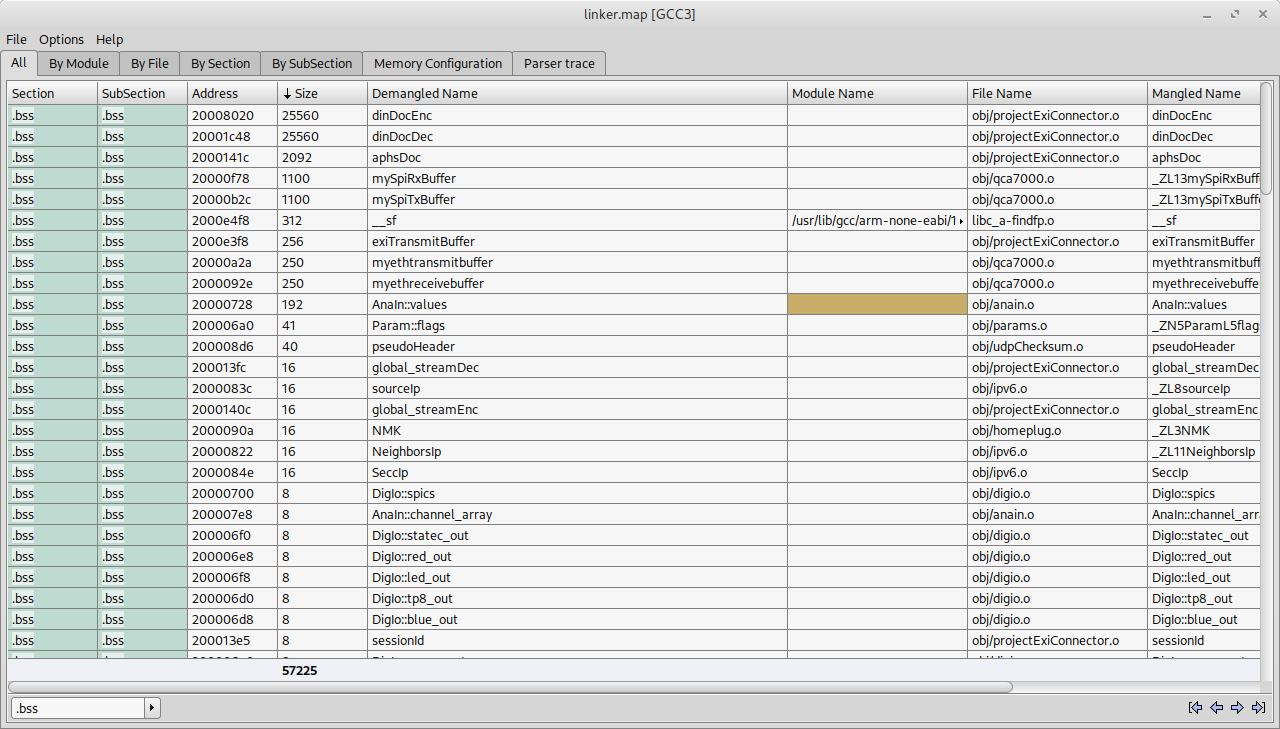This screenshot has height=729, width=1280.
Task: Click the sort arrow in the Size header
Action: point(288,94)
